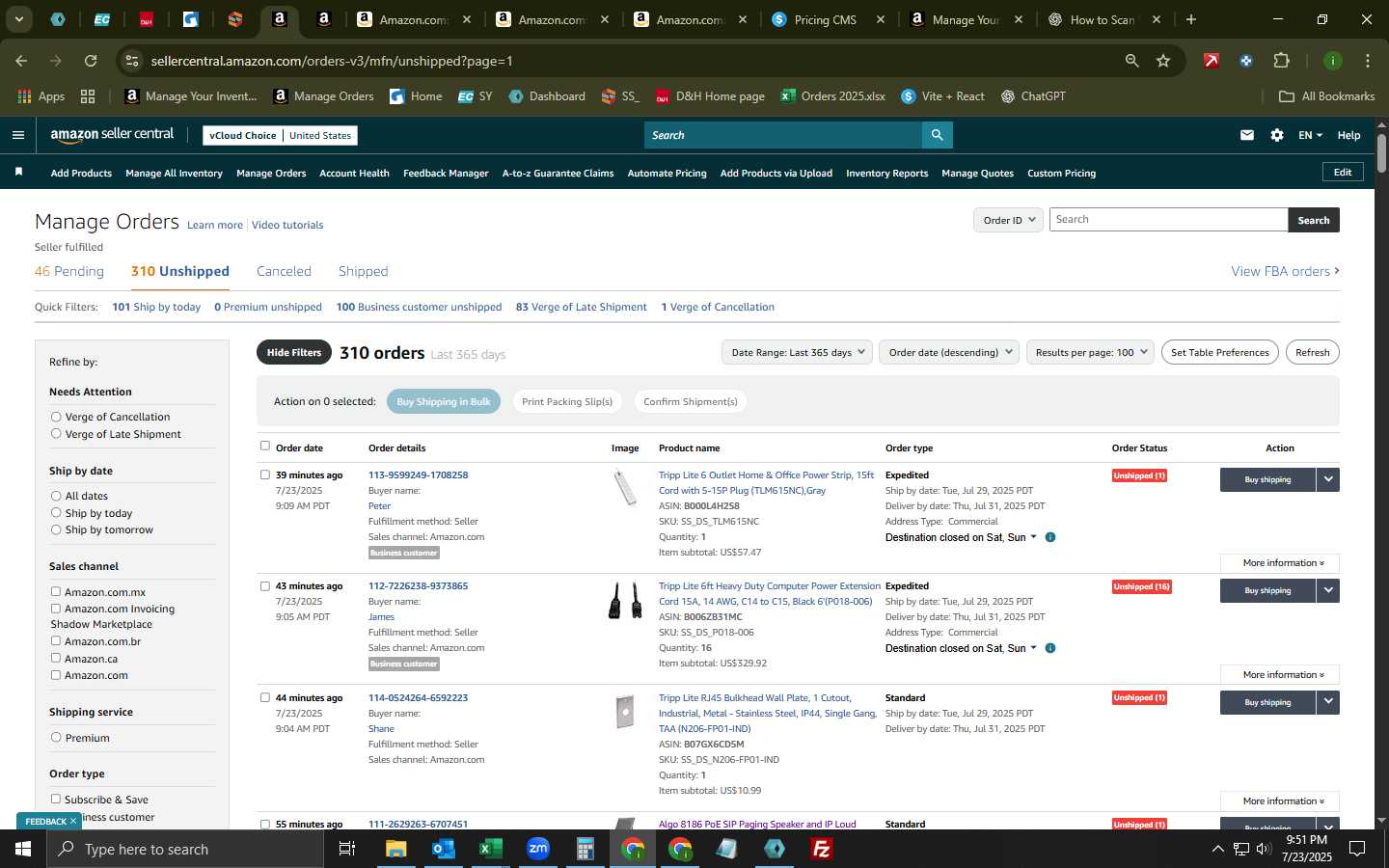Click the info icon on the James order row
The height and width of the screenshot is (868, 1389).
point(1050,648)
